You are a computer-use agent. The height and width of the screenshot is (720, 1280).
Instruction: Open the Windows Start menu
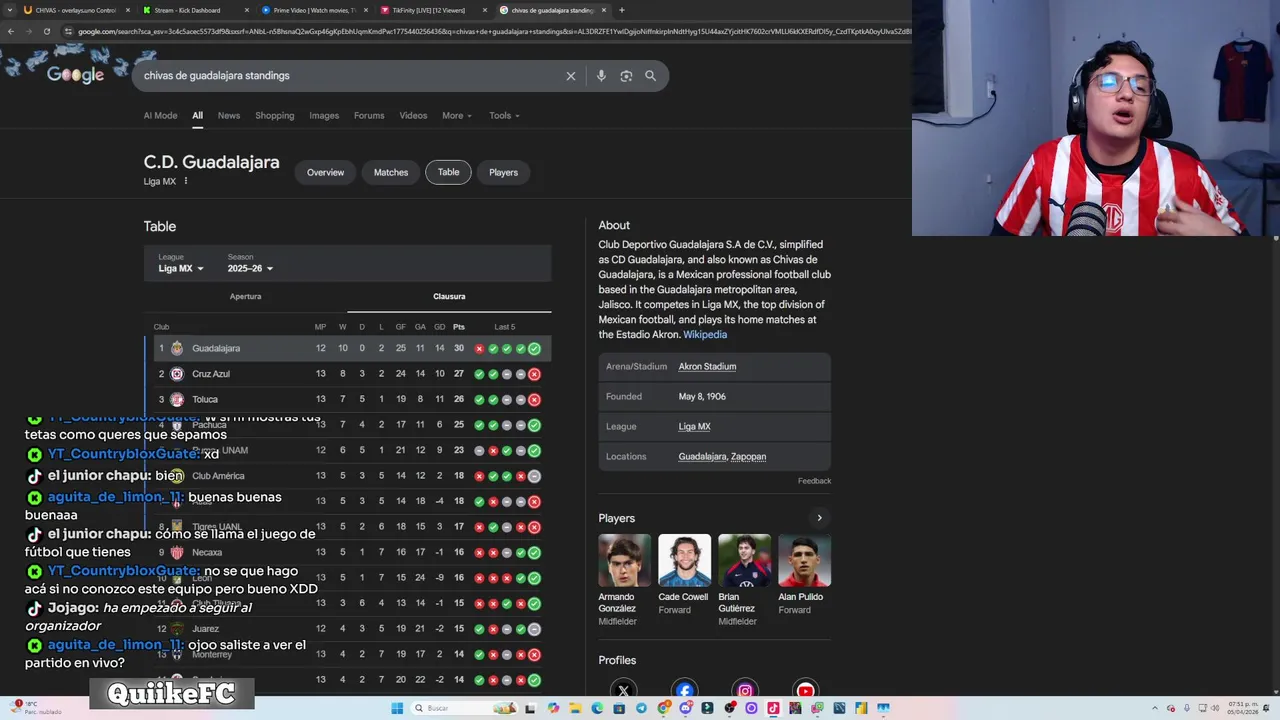[x=397, y=708]
